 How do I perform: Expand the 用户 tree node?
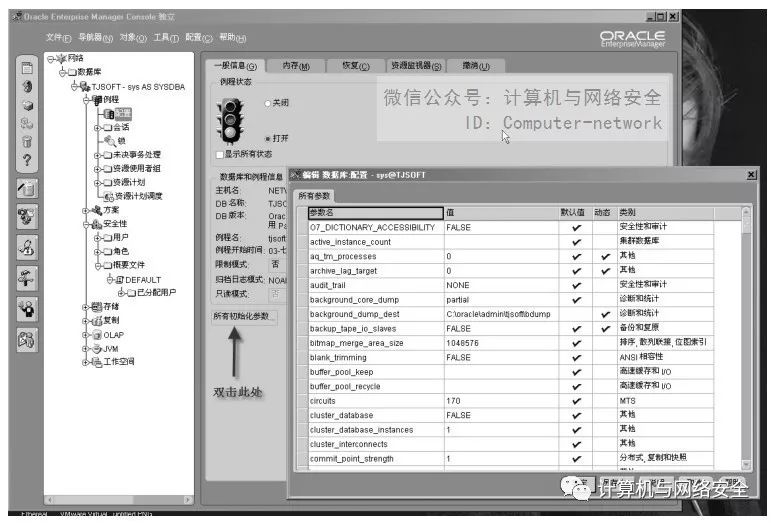click(x=97, y=238)
